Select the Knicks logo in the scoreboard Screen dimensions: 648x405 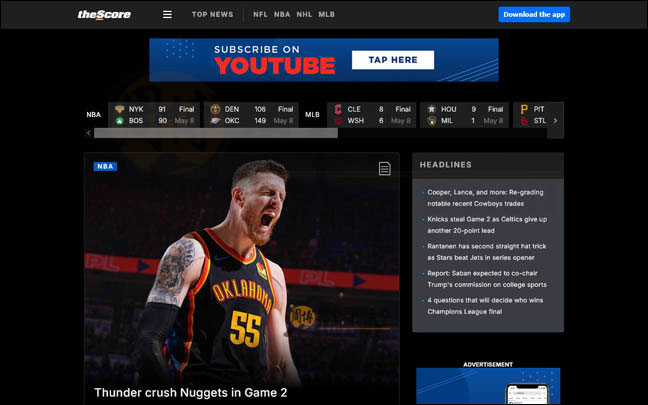coord(119,109)
